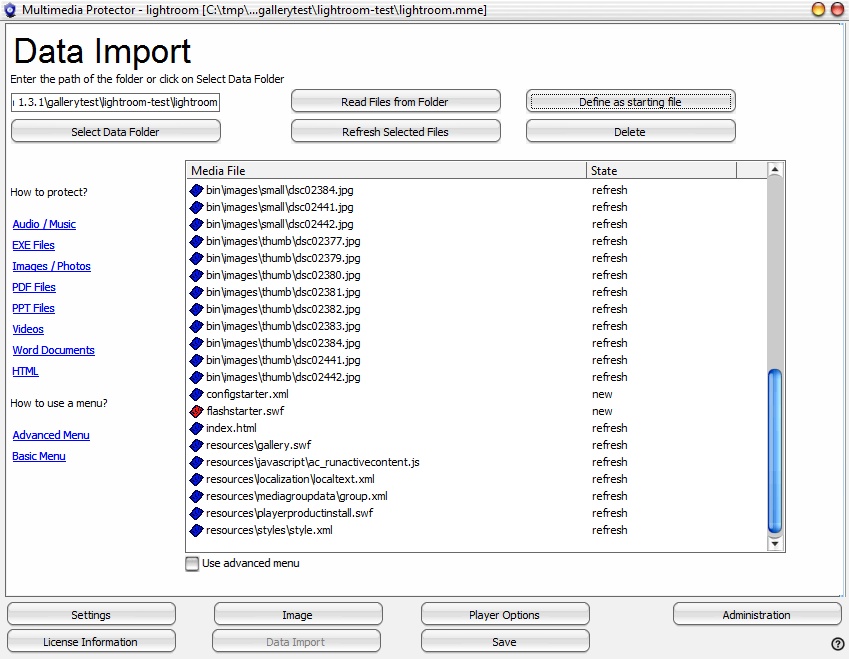849x659 pixels.
Task: Sort by the Media File column header
Action: point(386,171)
